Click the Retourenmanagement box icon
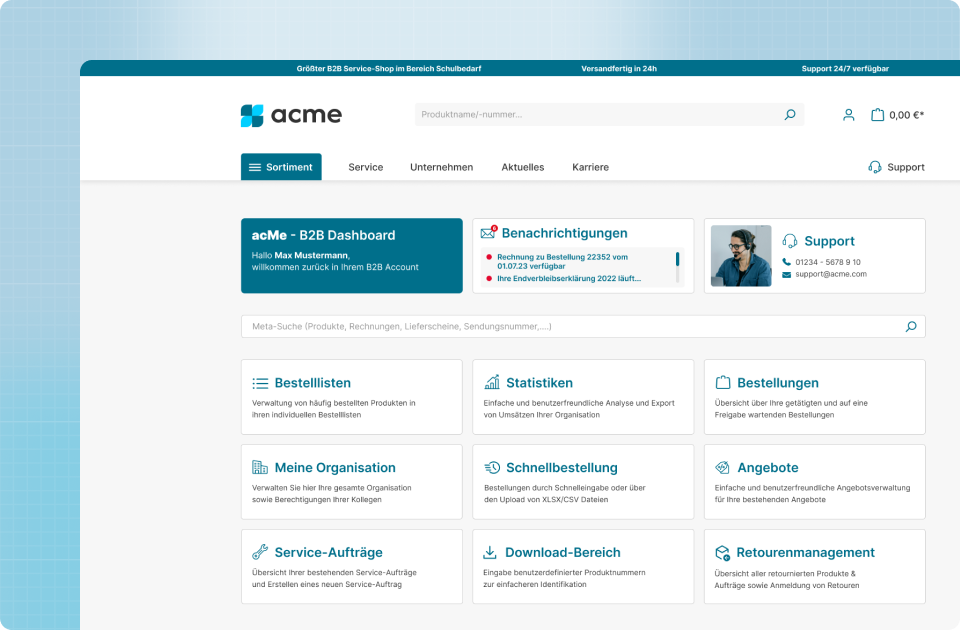 coord(723,553)
